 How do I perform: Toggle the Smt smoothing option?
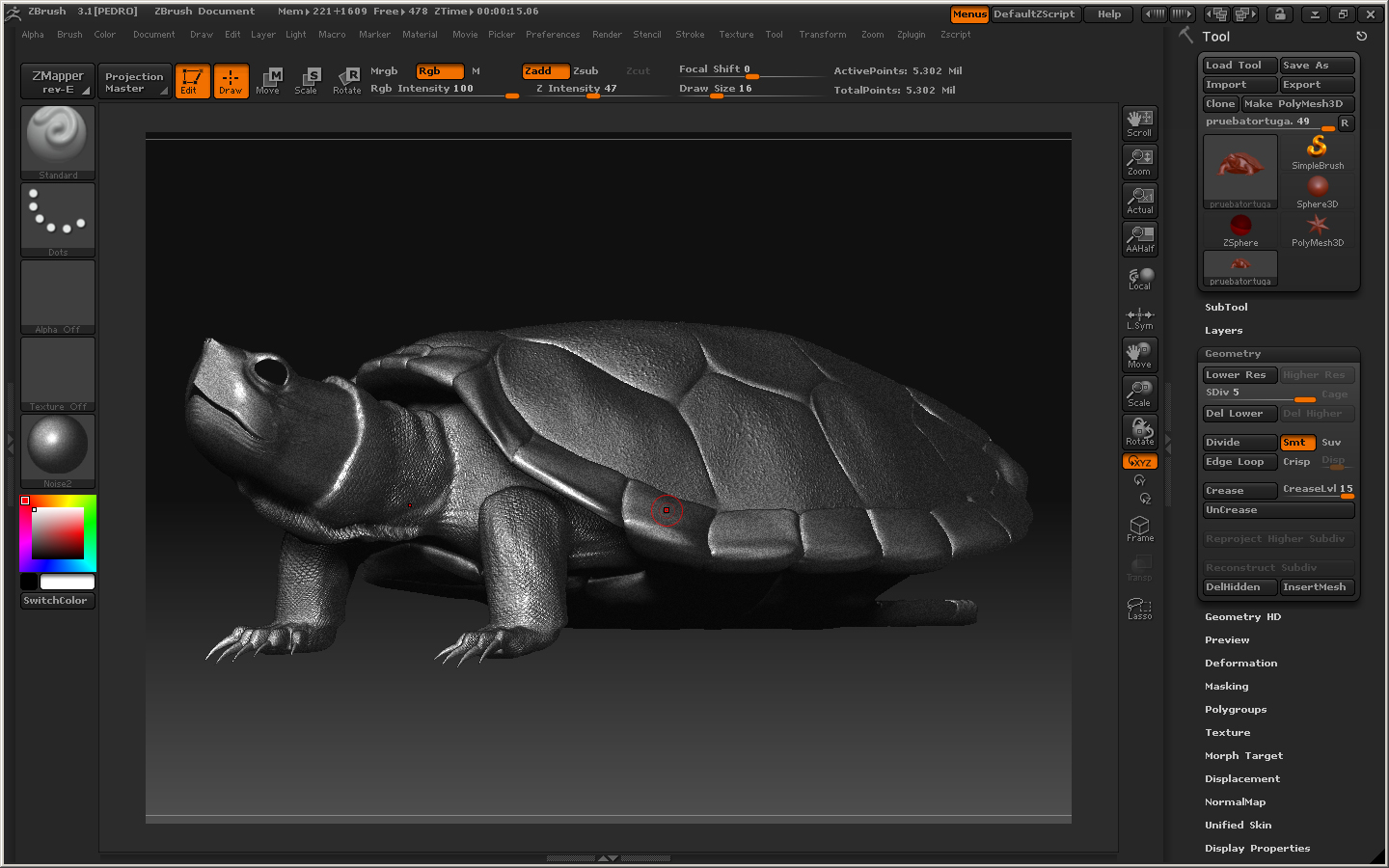[1296, 443]
